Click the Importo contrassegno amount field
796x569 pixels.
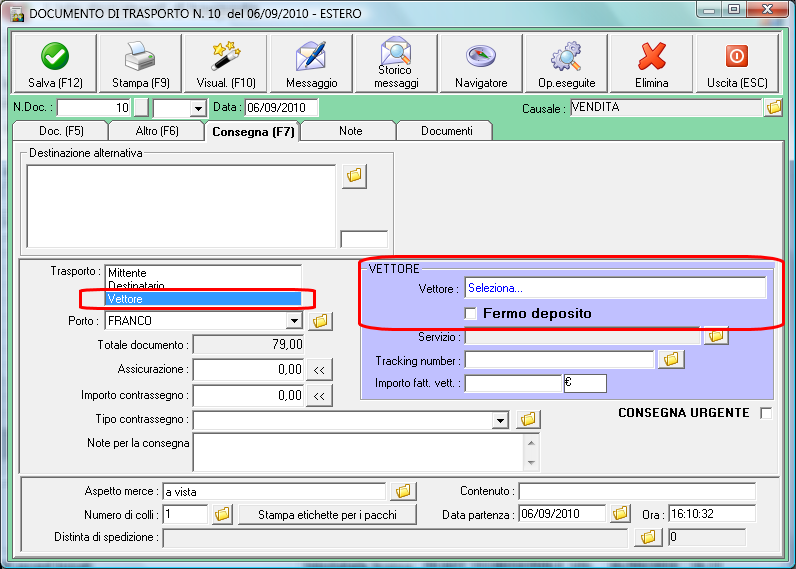coord(249,395)
